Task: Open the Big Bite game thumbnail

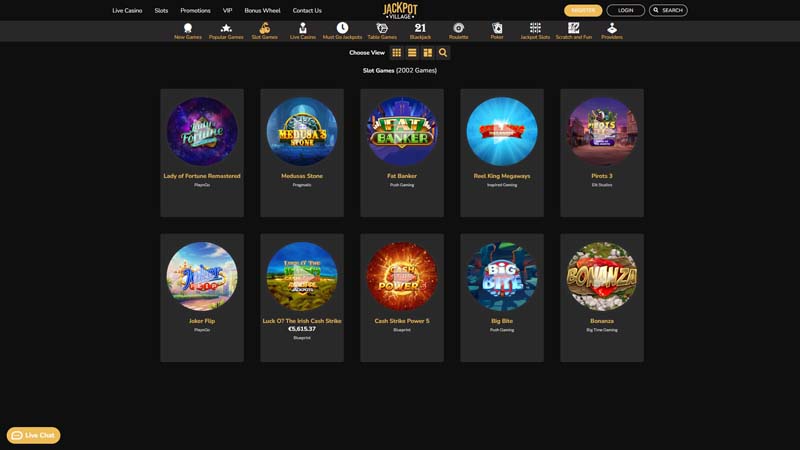Action: [502, 276]
